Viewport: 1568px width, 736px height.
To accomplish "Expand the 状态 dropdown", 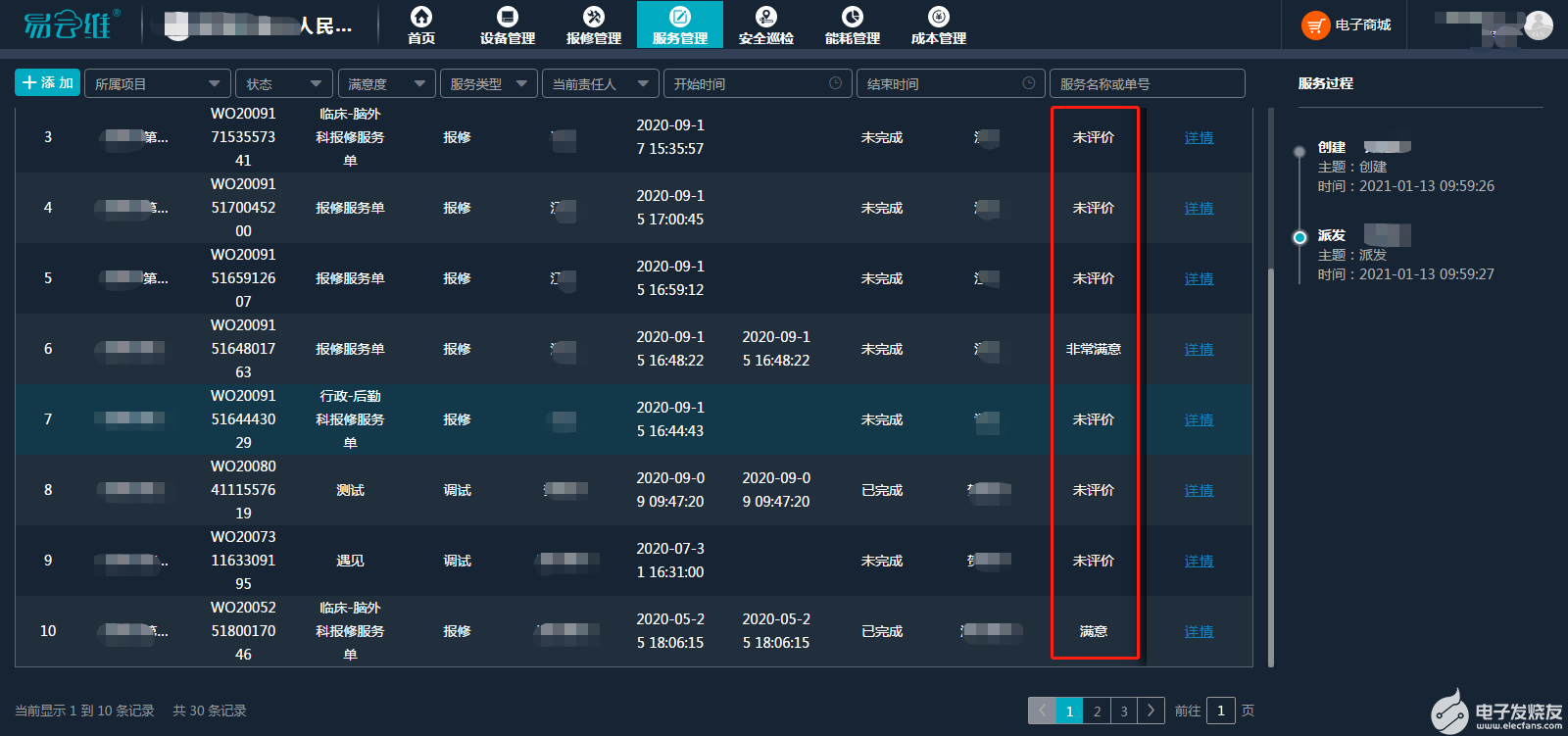I will pos(284,83).
